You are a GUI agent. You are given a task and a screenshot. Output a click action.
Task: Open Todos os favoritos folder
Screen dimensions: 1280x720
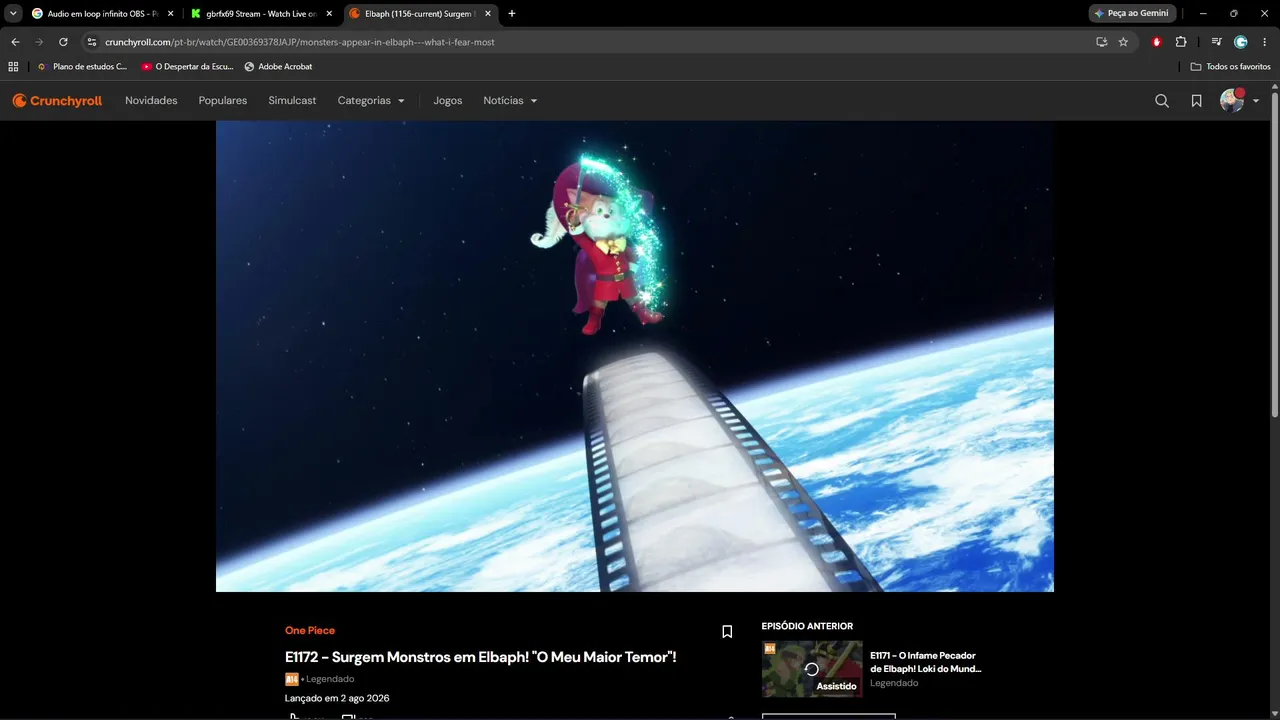point(1231,66)
